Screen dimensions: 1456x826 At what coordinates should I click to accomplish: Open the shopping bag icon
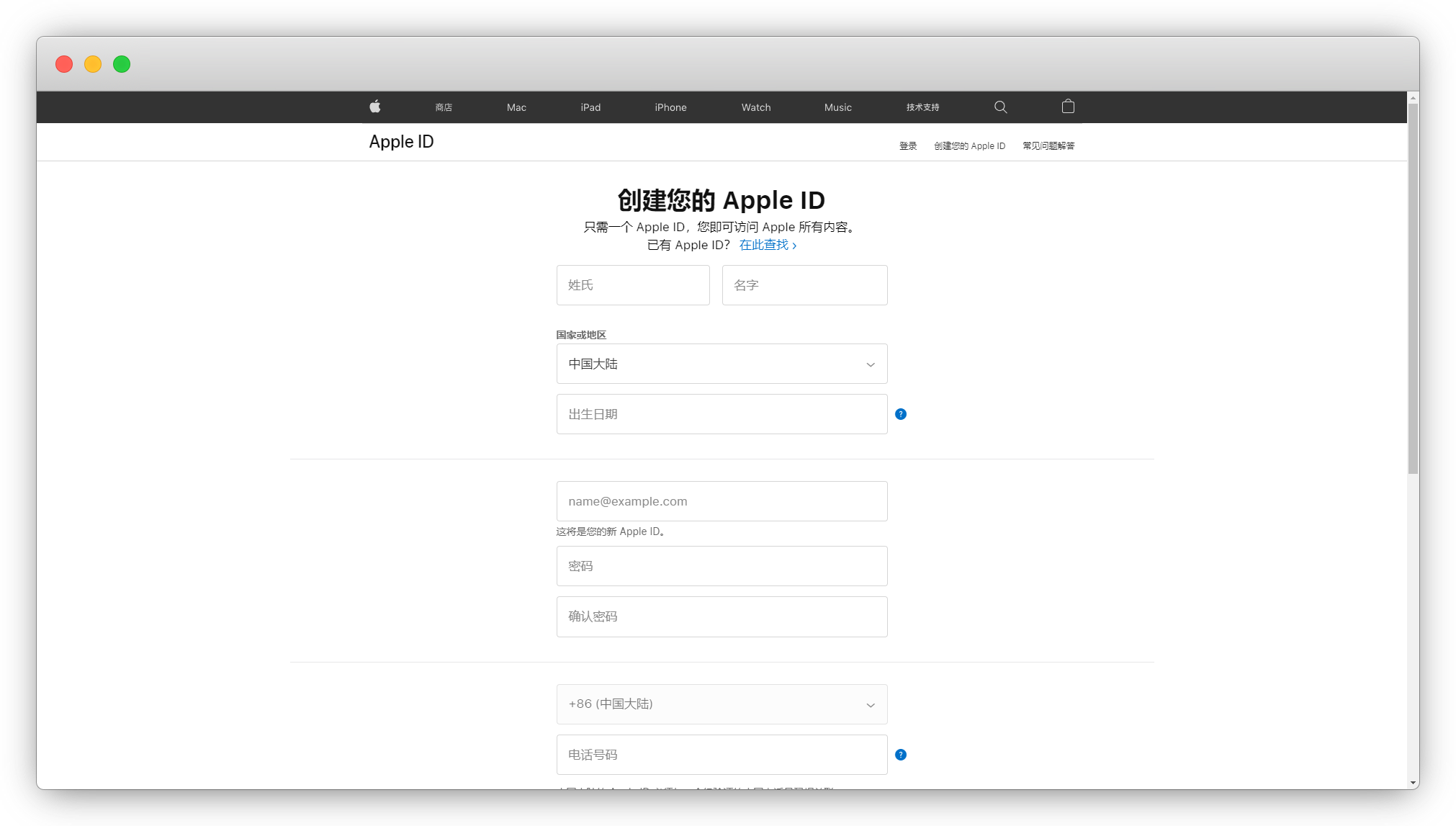click(1068, 107)
